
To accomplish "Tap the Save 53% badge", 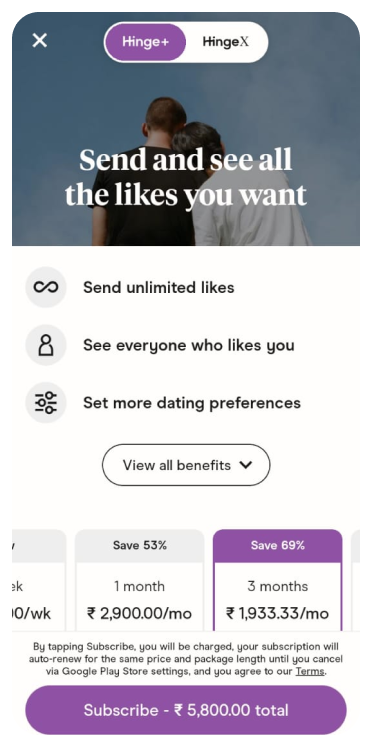I will [x=140, y=545].
